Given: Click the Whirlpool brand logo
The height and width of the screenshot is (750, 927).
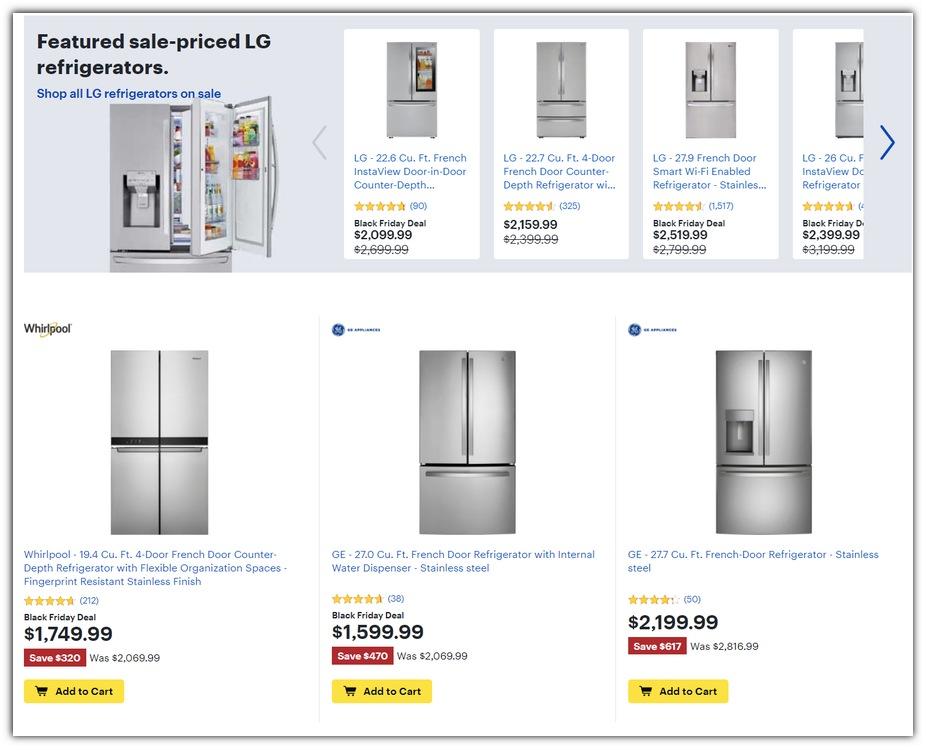Looking at the screenshot, I should pos(48,329).
